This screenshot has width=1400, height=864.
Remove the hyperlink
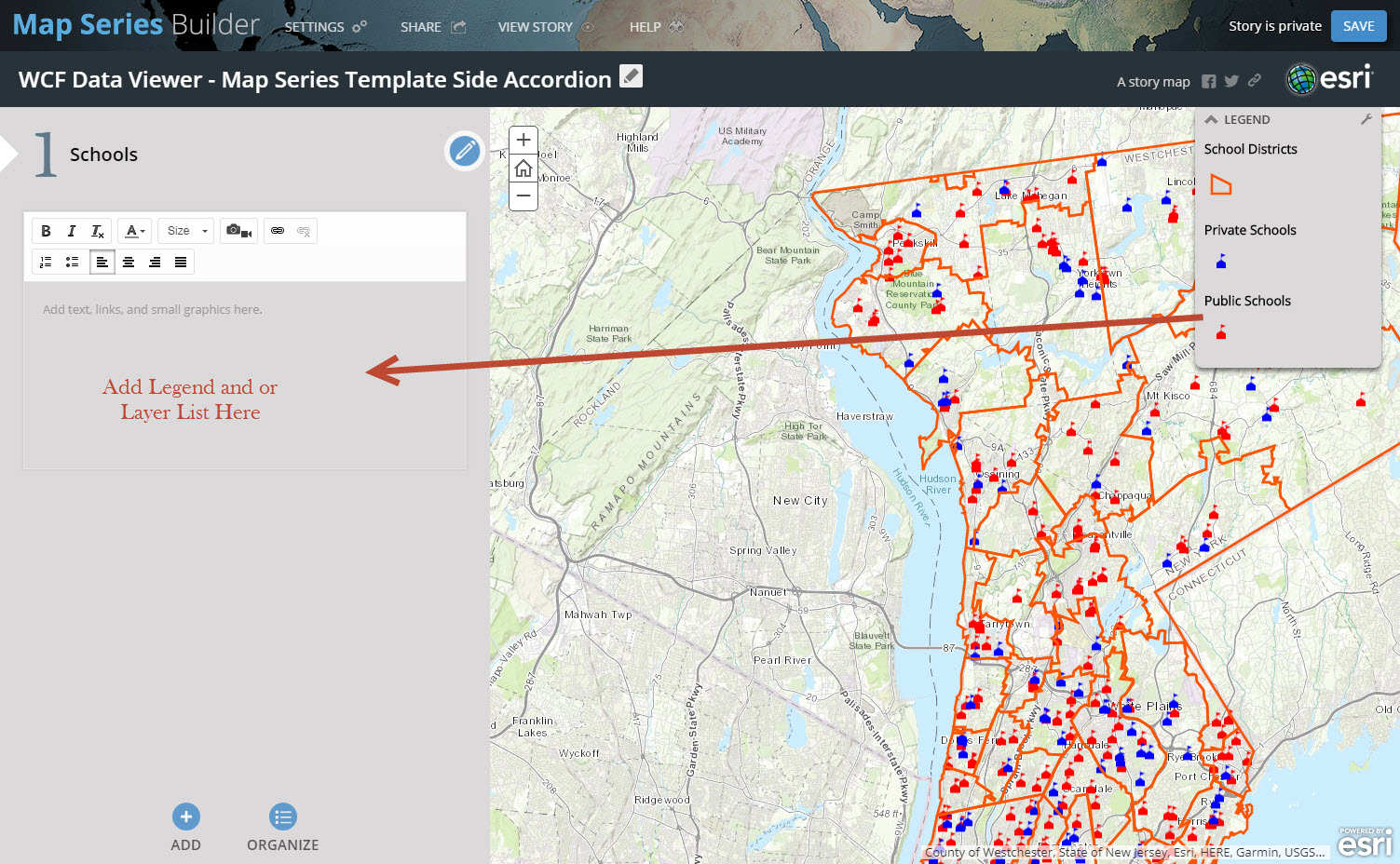[304, 231]
